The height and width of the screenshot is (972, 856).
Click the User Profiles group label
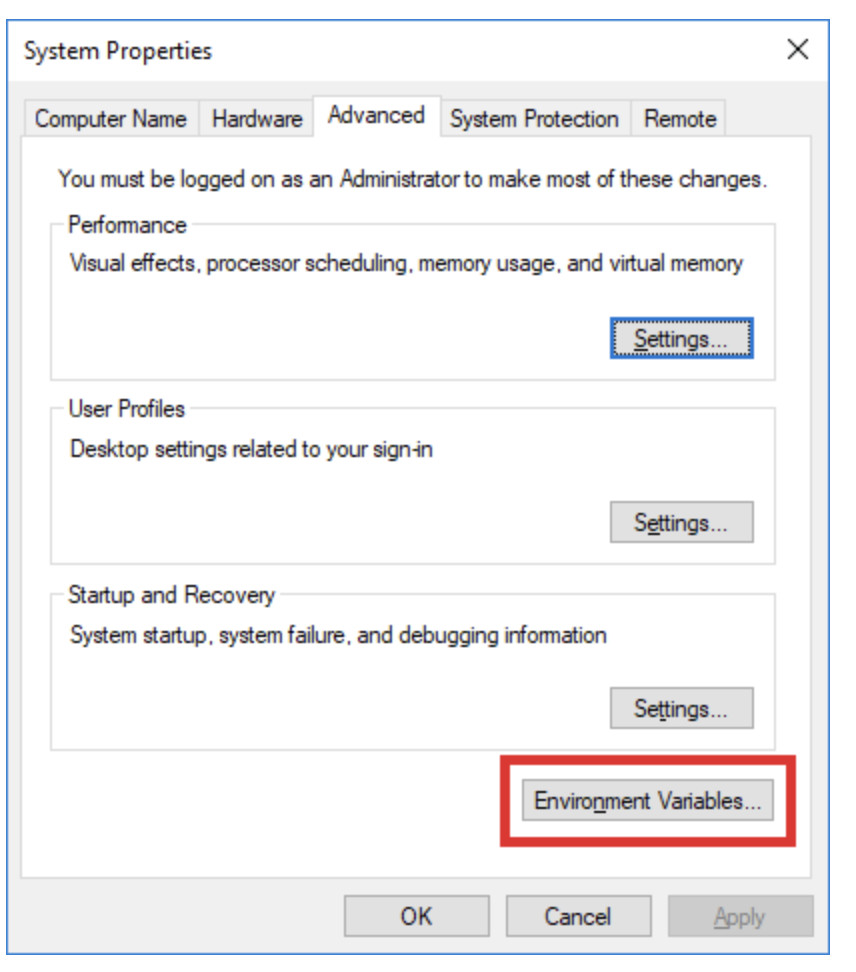pos(126,409)
